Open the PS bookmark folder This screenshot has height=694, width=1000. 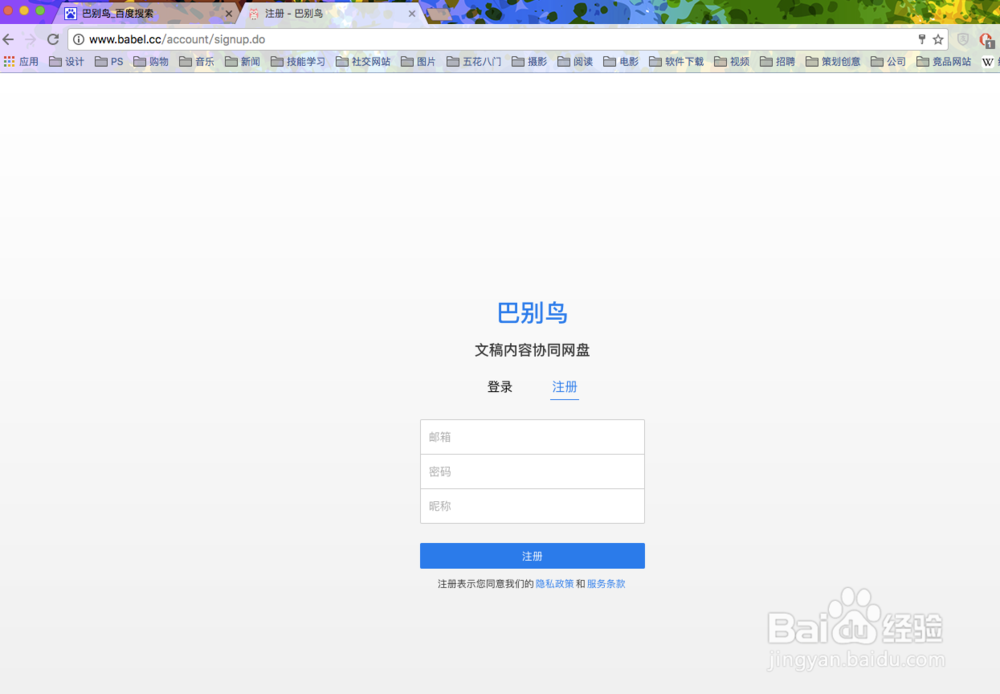click(x=109, y=61)
